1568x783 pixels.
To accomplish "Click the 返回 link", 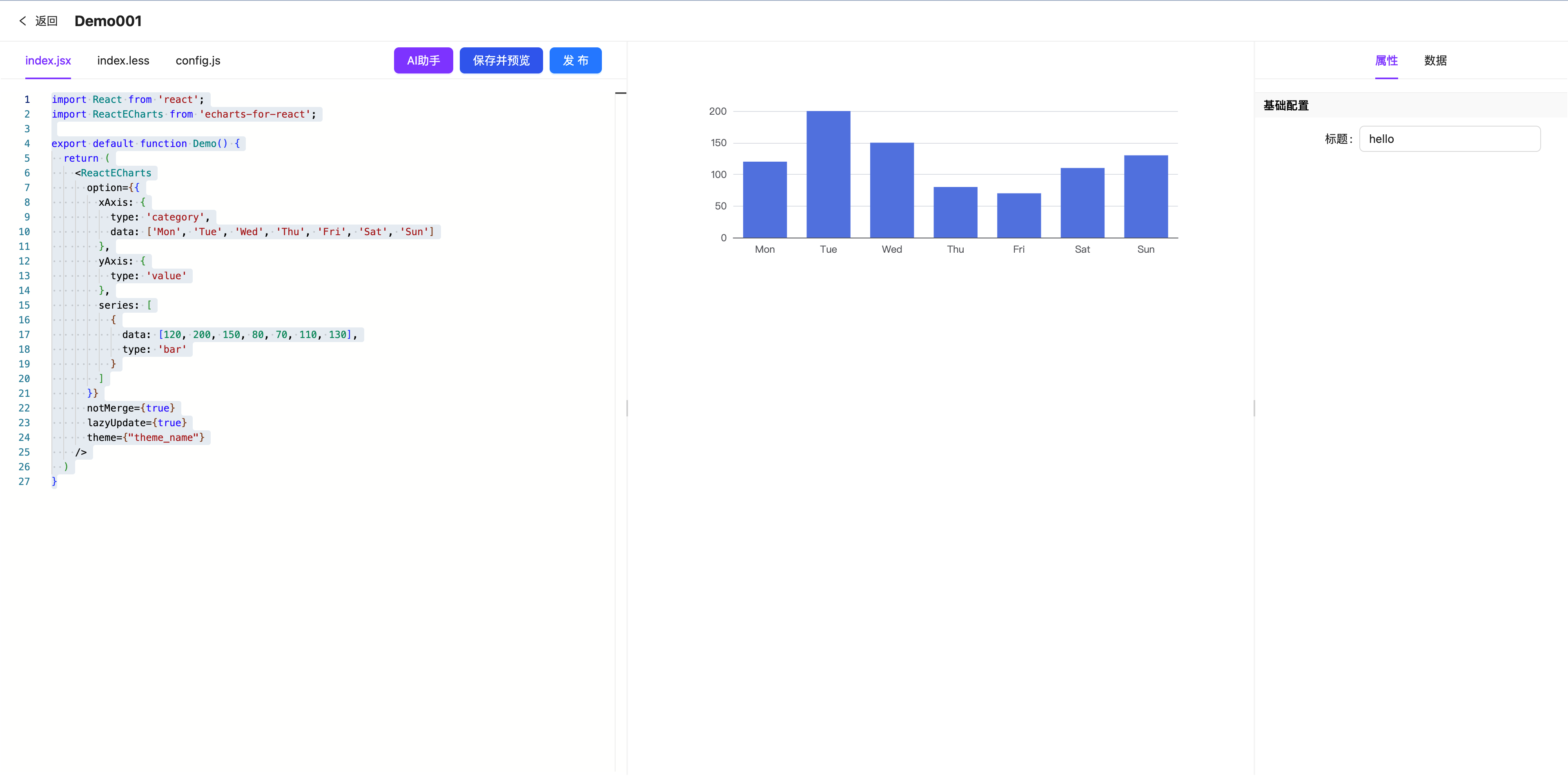I will [x=46, y=21].
